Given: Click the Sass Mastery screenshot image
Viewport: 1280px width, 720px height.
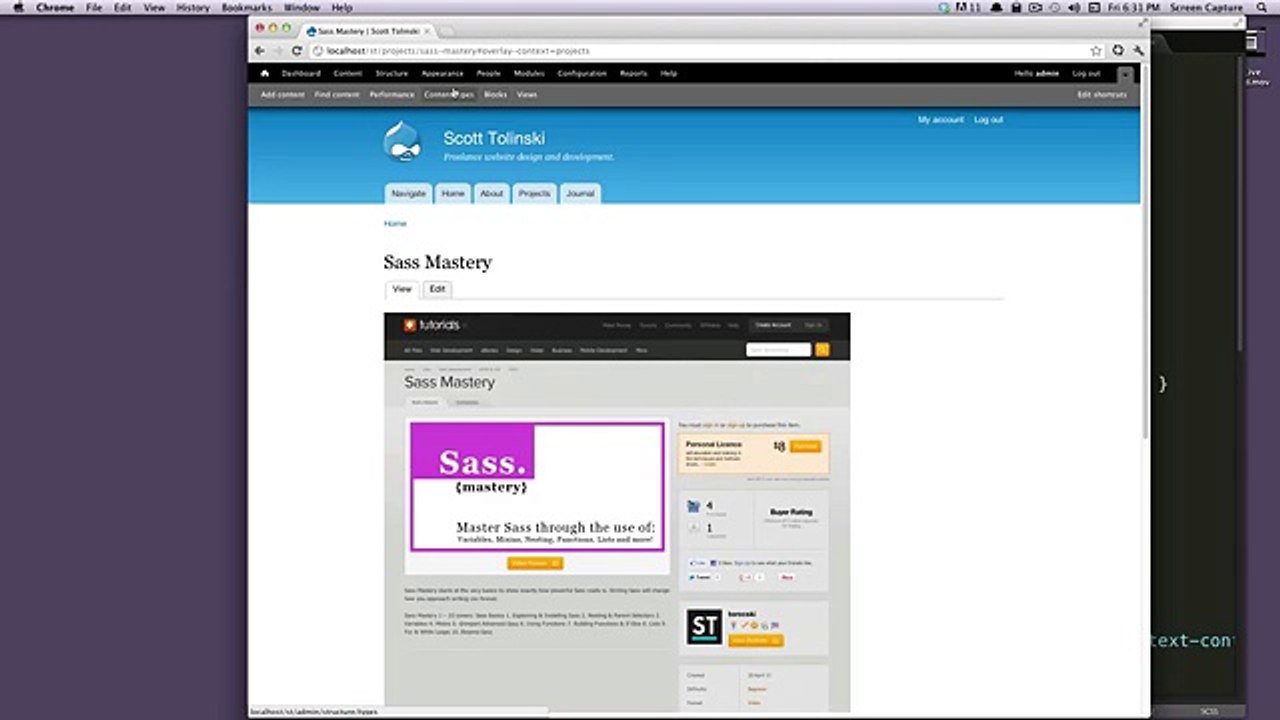Looking at the screenshot, I should (x=617, y=512).
